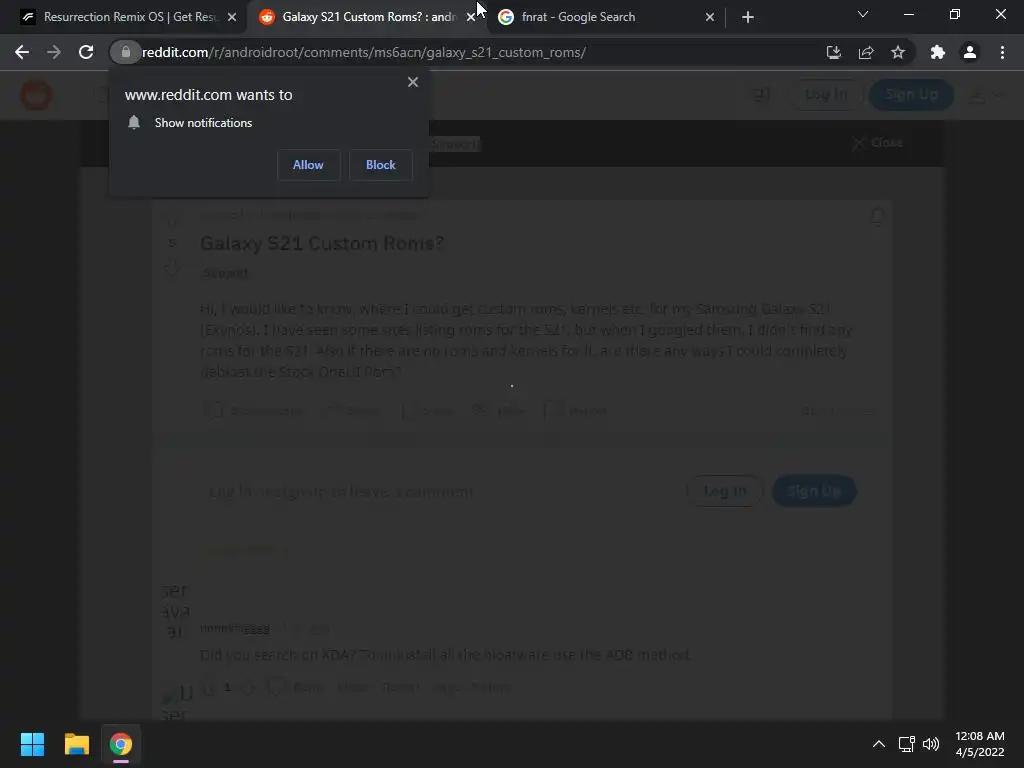View site information lock icon

125,52
